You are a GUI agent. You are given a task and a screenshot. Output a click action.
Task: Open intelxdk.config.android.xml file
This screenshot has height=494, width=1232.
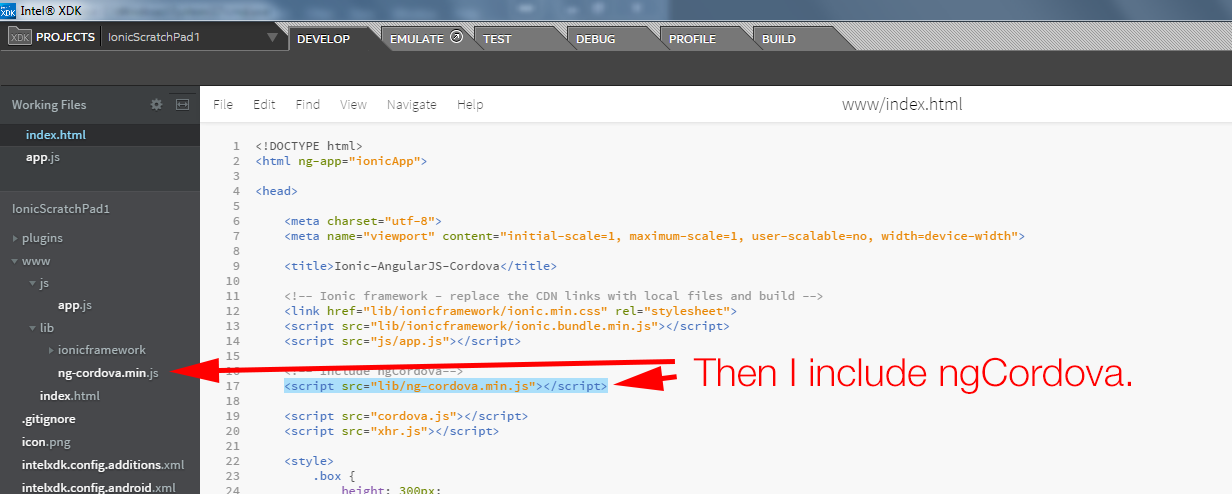tap(99, 487)
